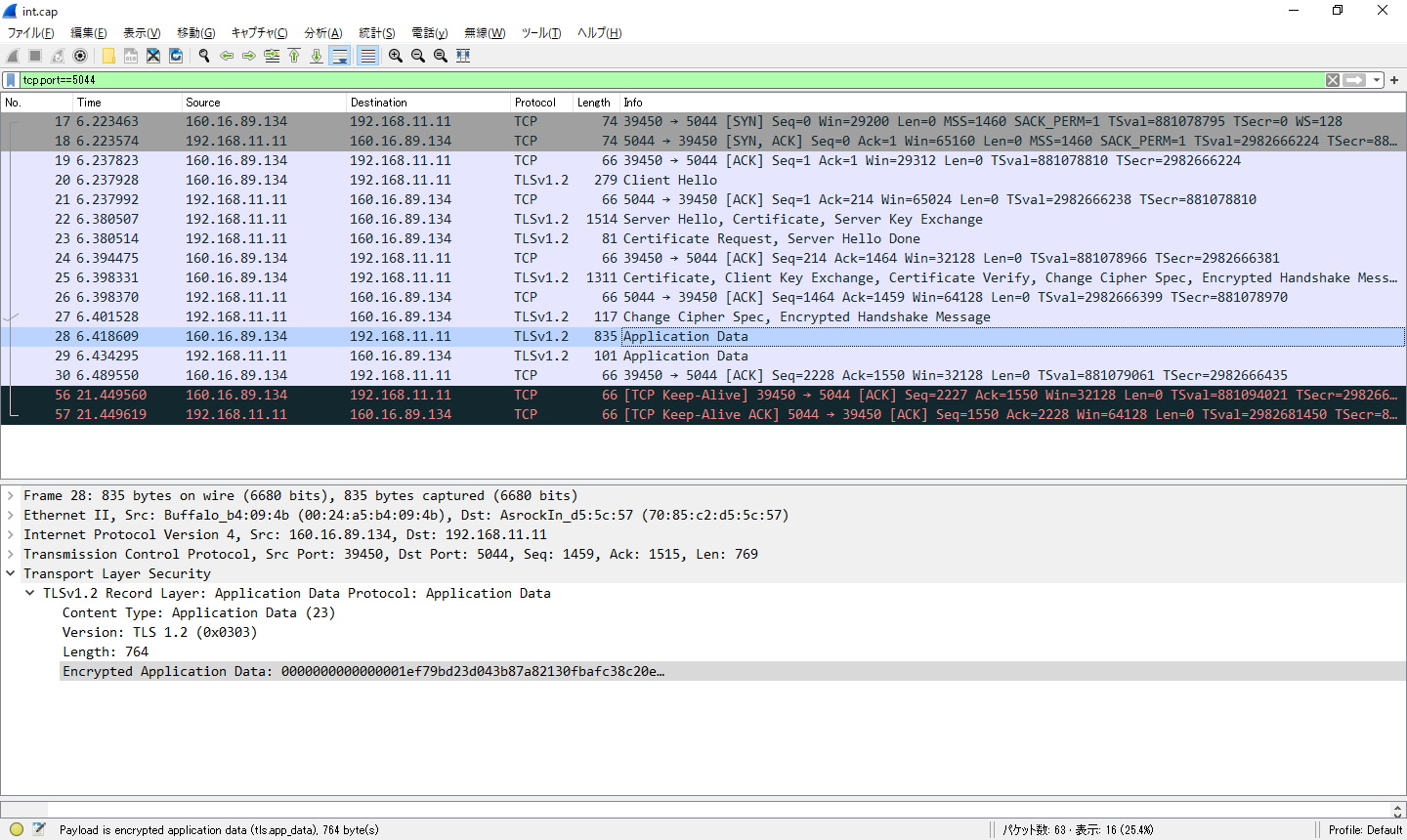1407x840 pixels.
Task: Open the 分析(A) menu
Action: point(322,33)
